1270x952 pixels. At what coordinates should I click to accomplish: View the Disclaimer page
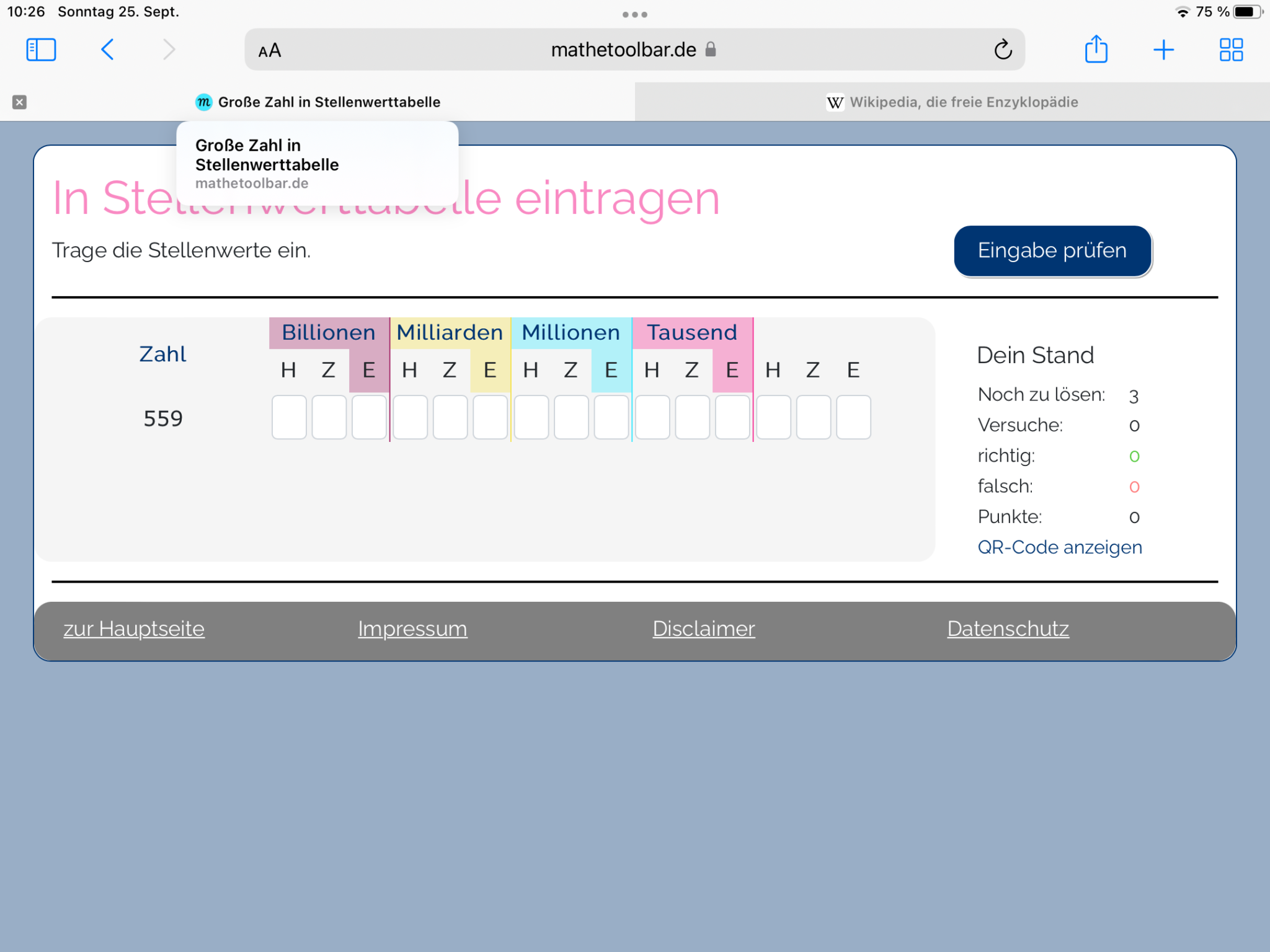(704, 628)
